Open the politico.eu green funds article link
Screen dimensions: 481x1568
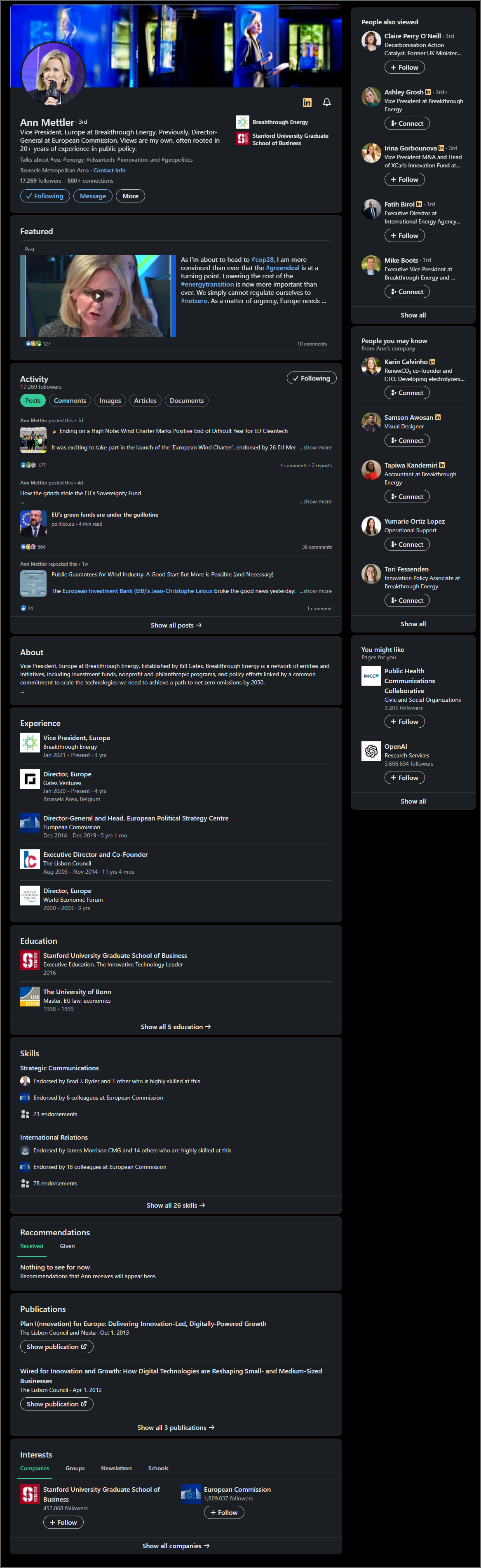[x=105, y=515]
